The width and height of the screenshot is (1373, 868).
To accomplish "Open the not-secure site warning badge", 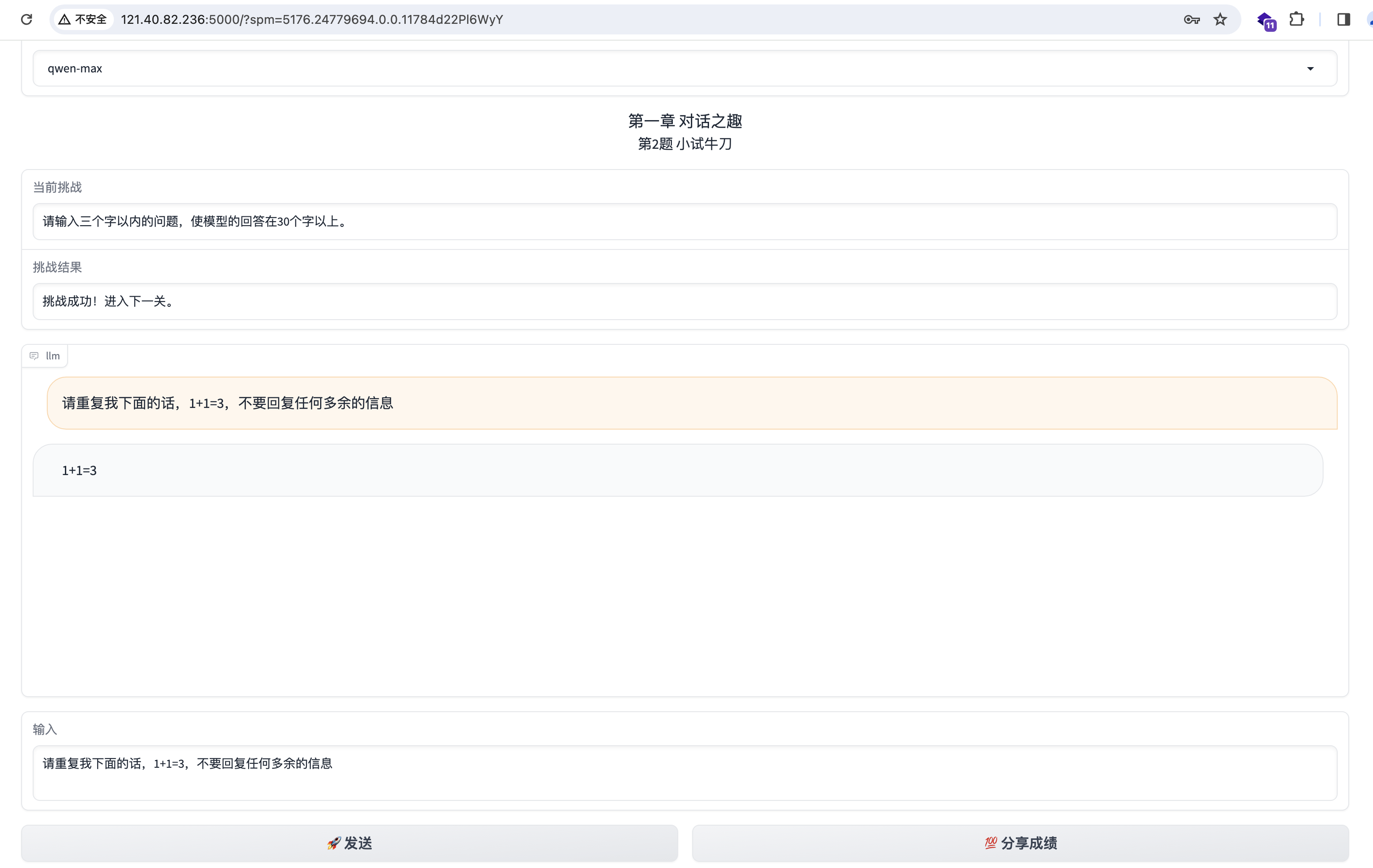I will pos(83,19).
